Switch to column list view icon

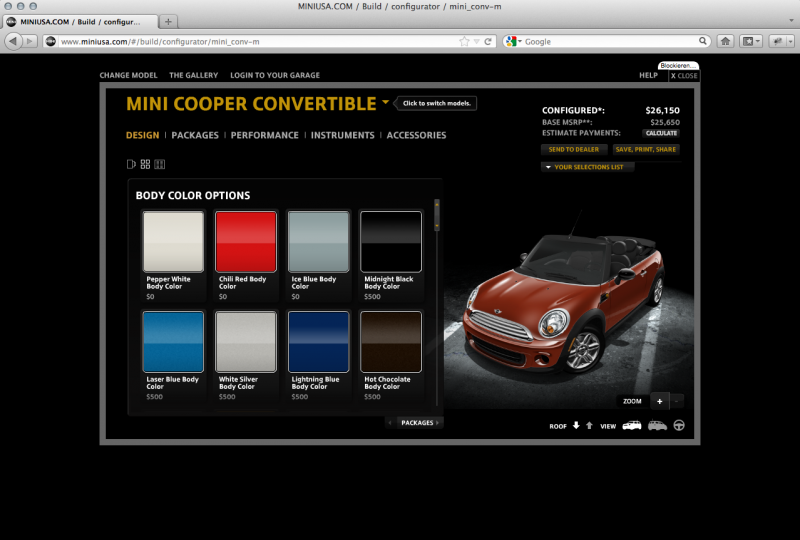coord(160,164)
